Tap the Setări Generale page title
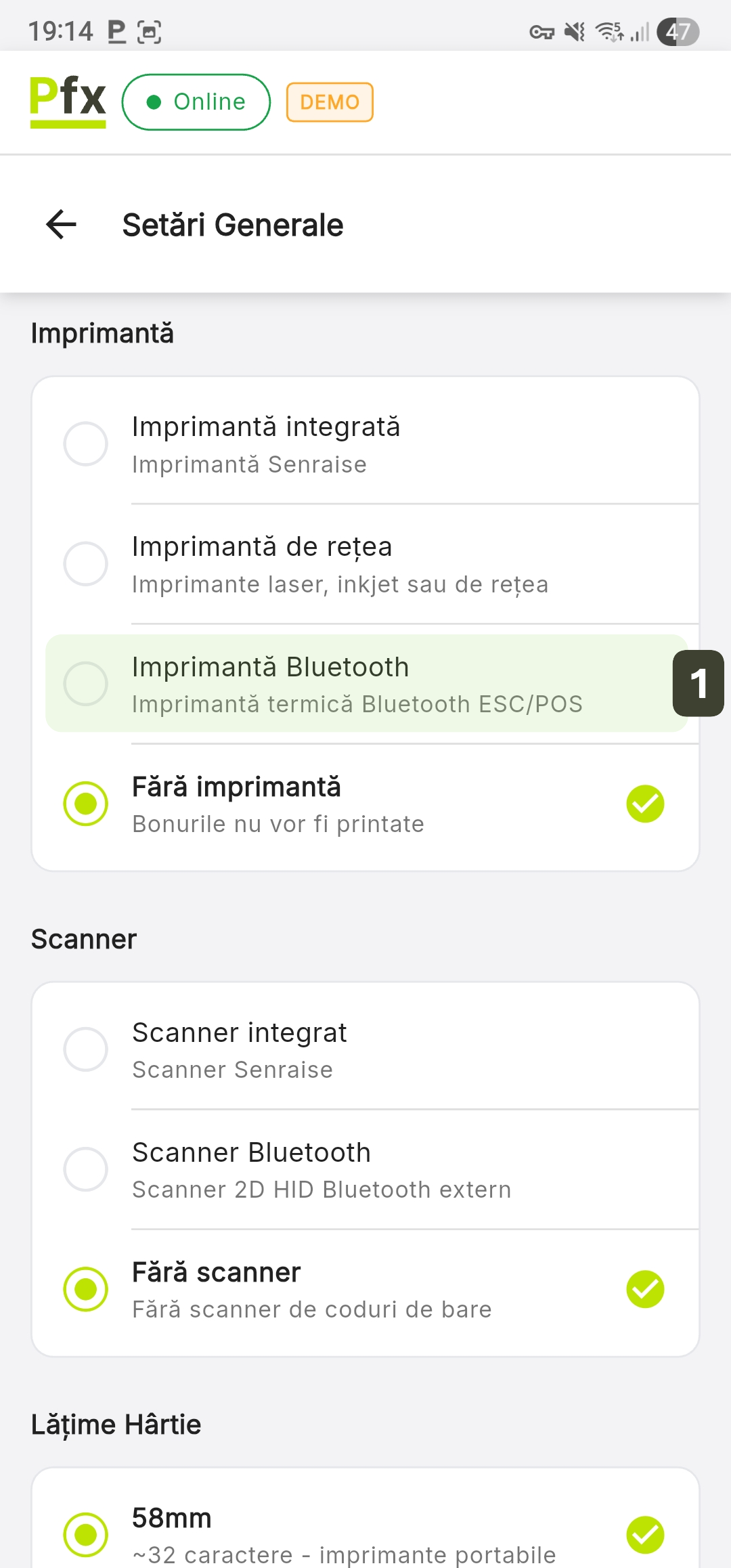 pyautogui.click(x=233, y=225)
